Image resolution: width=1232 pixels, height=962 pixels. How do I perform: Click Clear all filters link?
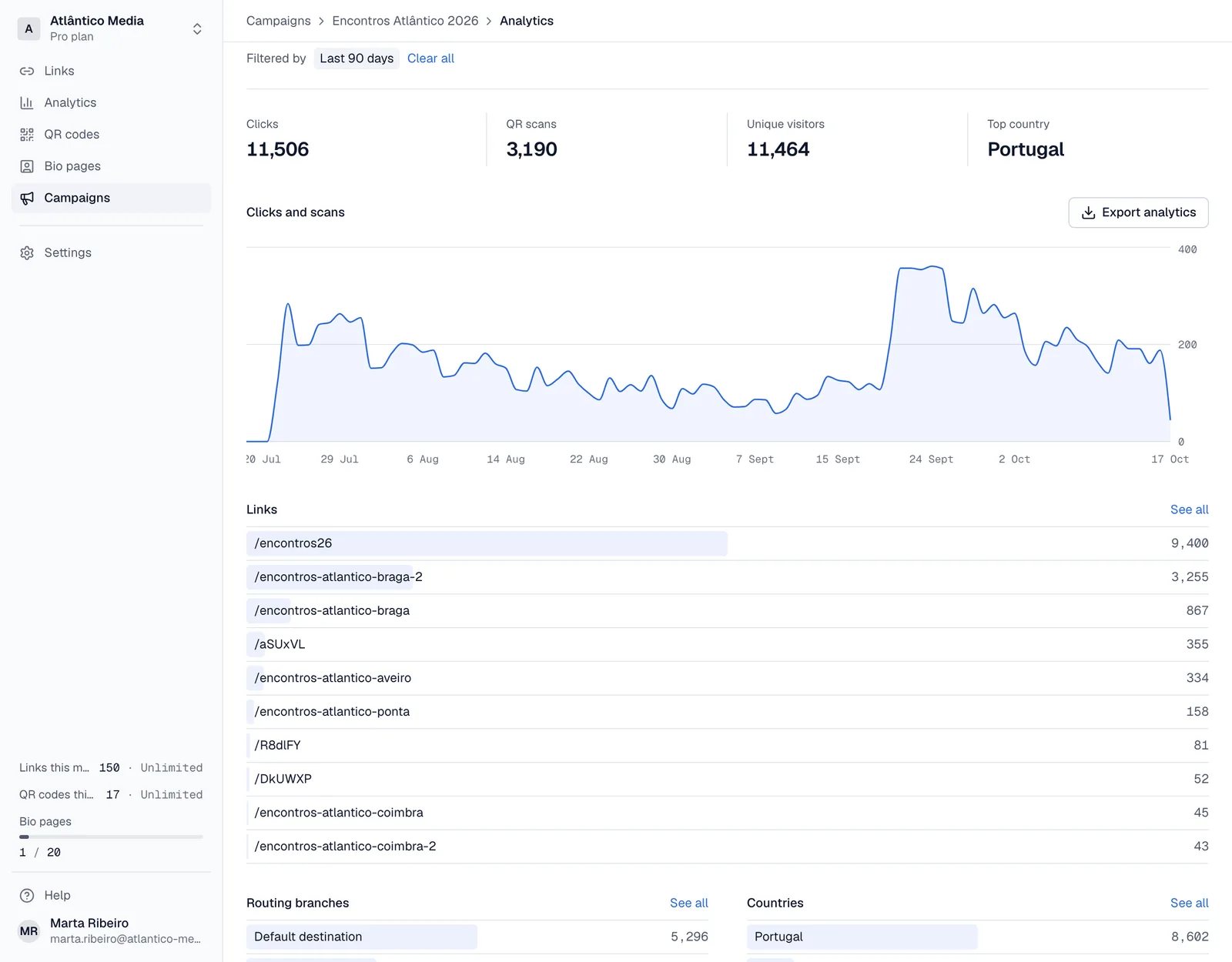[x=430, y=58]
